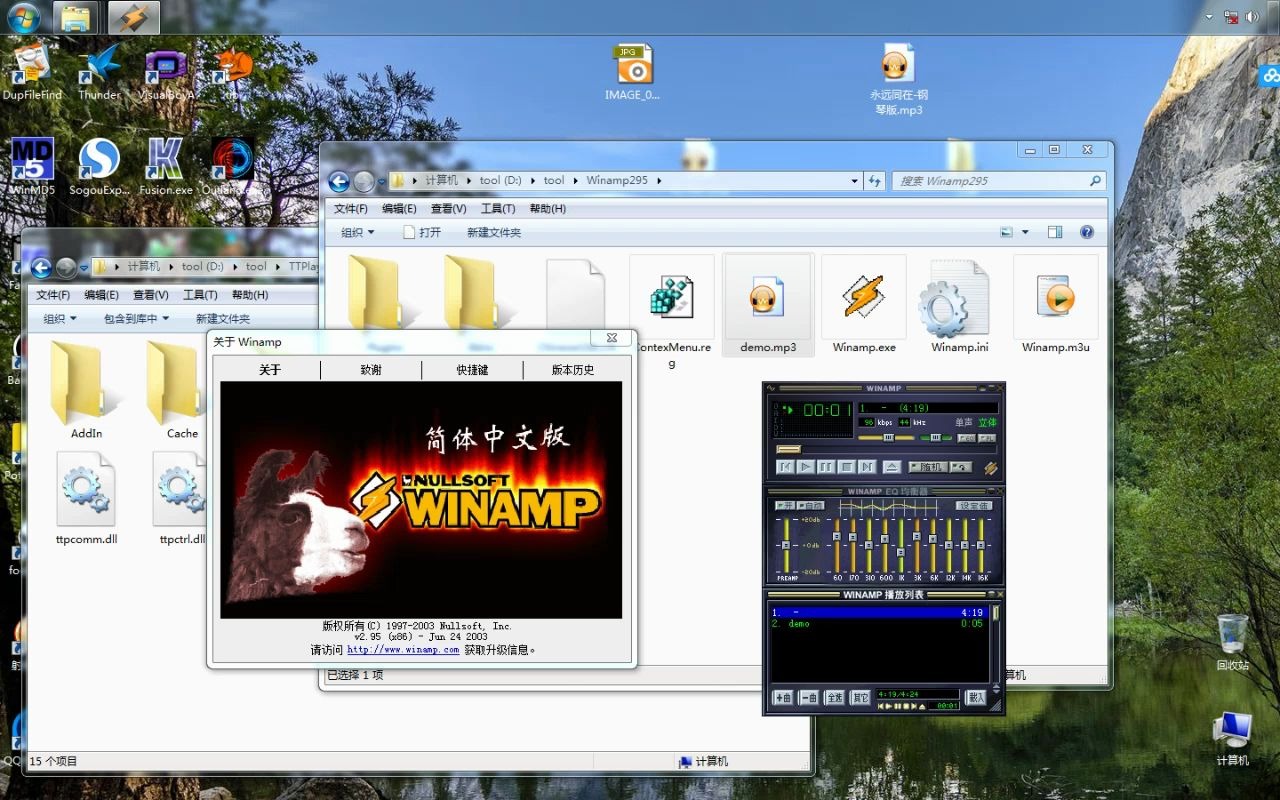Click 打开 open button in Winamp295 toolbar

coord(422,232)
